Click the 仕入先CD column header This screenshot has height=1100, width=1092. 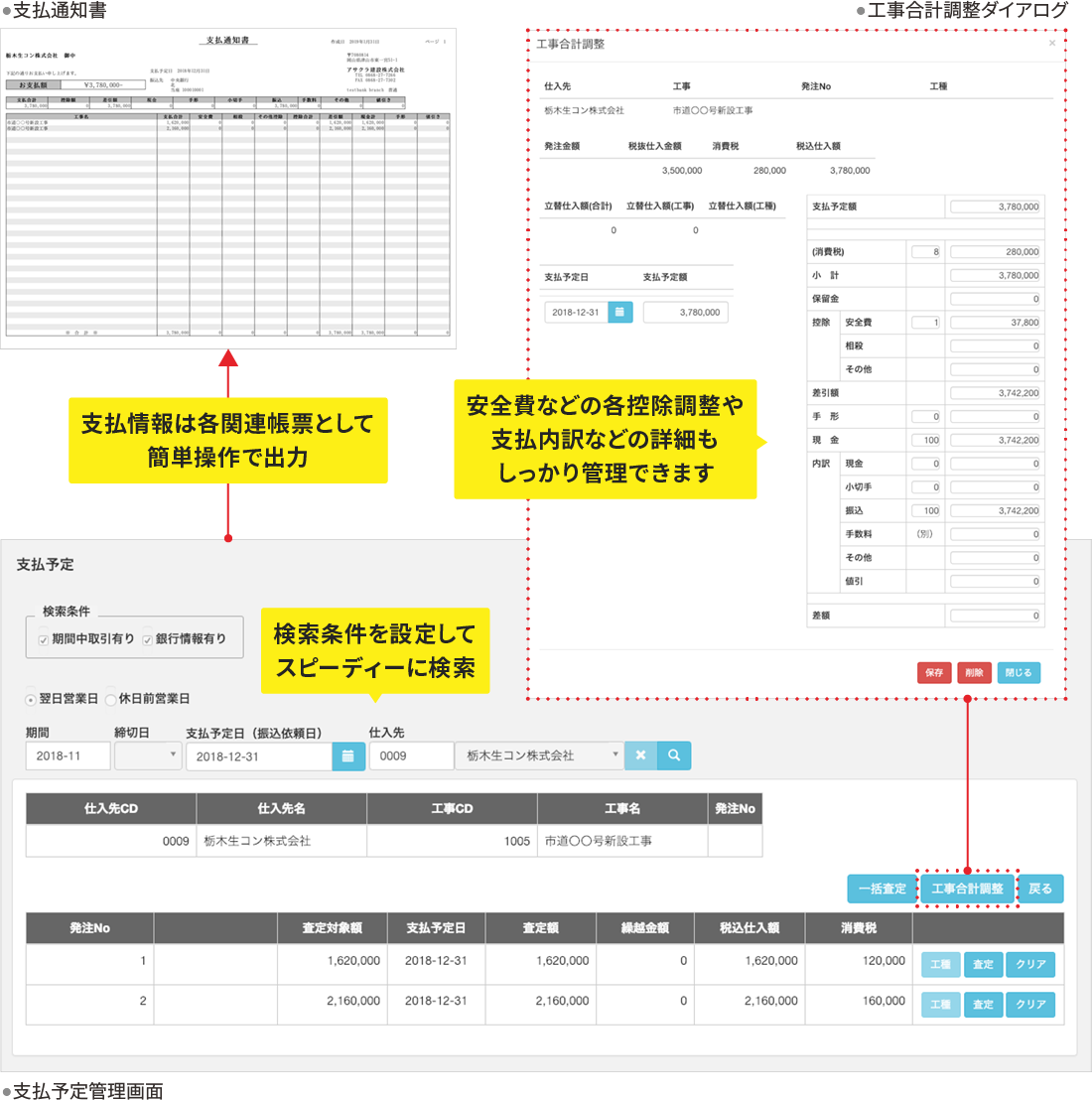(x=111, y=809)
